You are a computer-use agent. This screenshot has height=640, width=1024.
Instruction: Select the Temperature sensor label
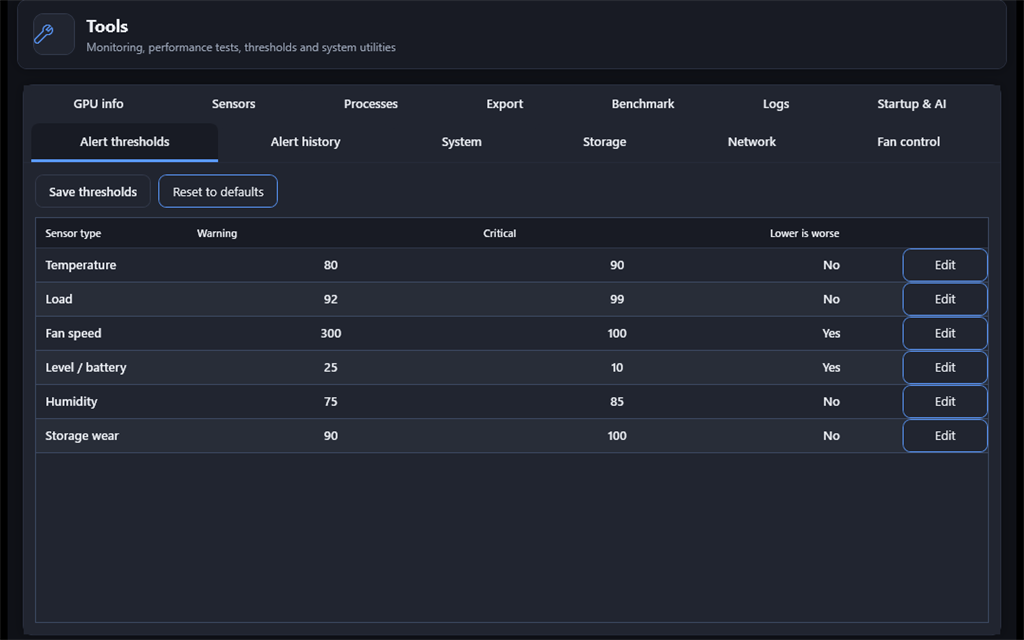click(x=81, y=265)
